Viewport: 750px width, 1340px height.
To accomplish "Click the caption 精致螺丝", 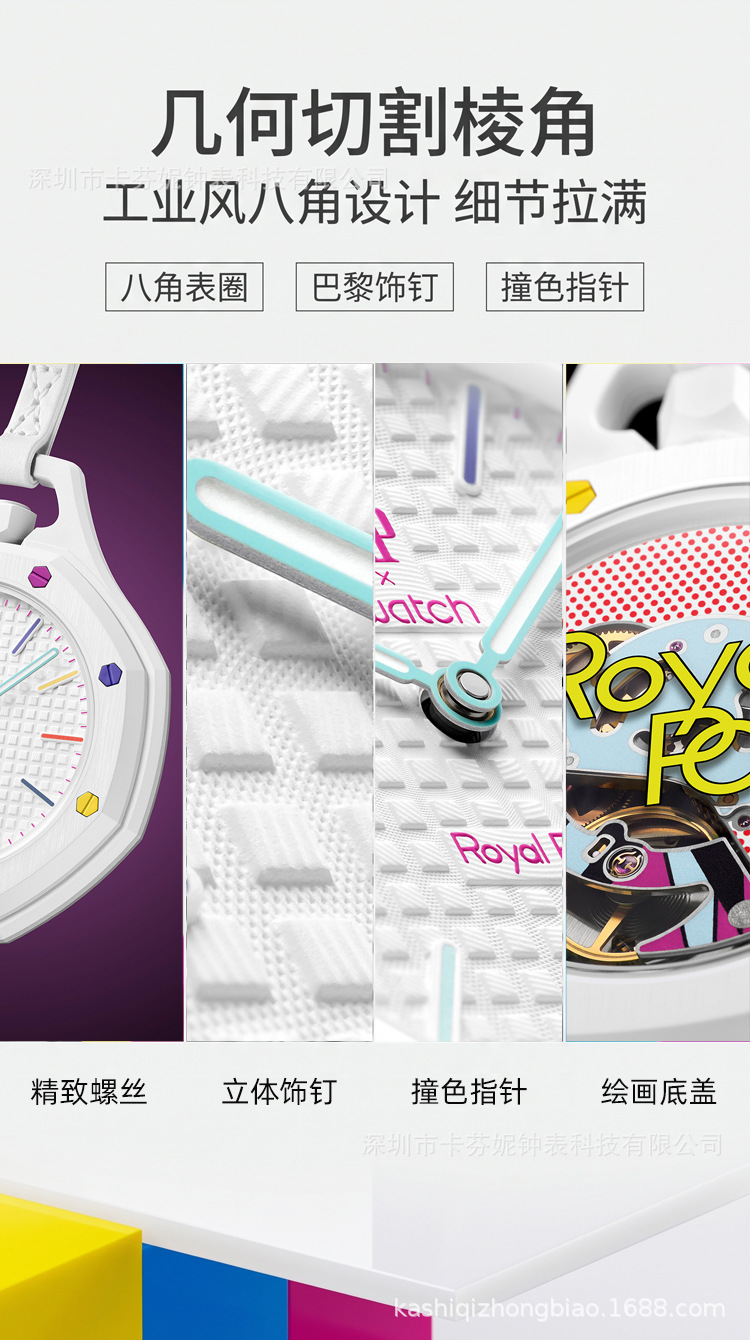I will 89,1091.
